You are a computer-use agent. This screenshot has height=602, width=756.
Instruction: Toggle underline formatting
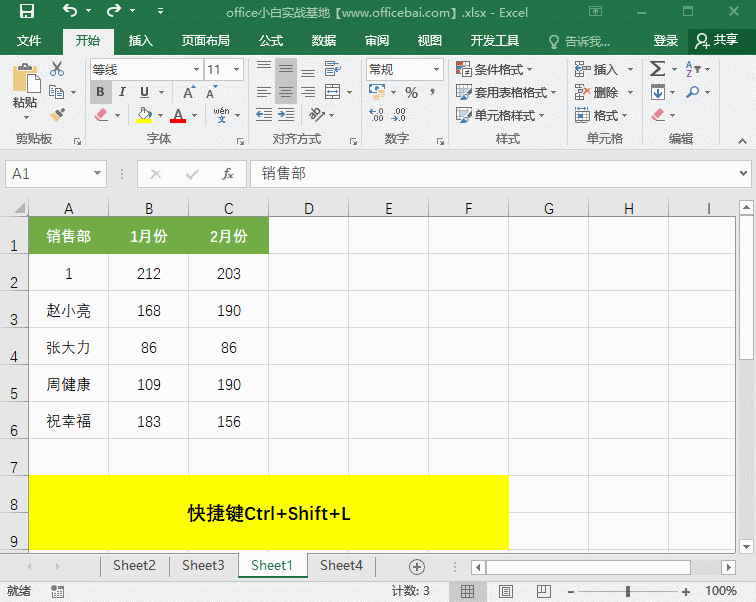coord(144,92)
